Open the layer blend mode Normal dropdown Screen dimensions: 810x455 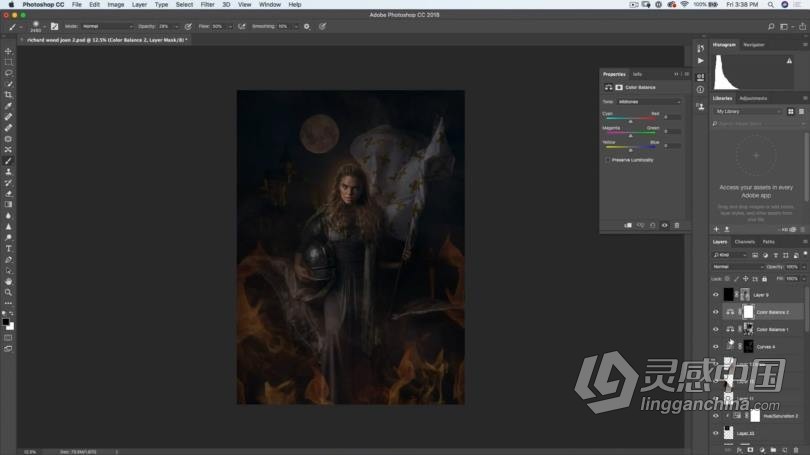(738, 267)
